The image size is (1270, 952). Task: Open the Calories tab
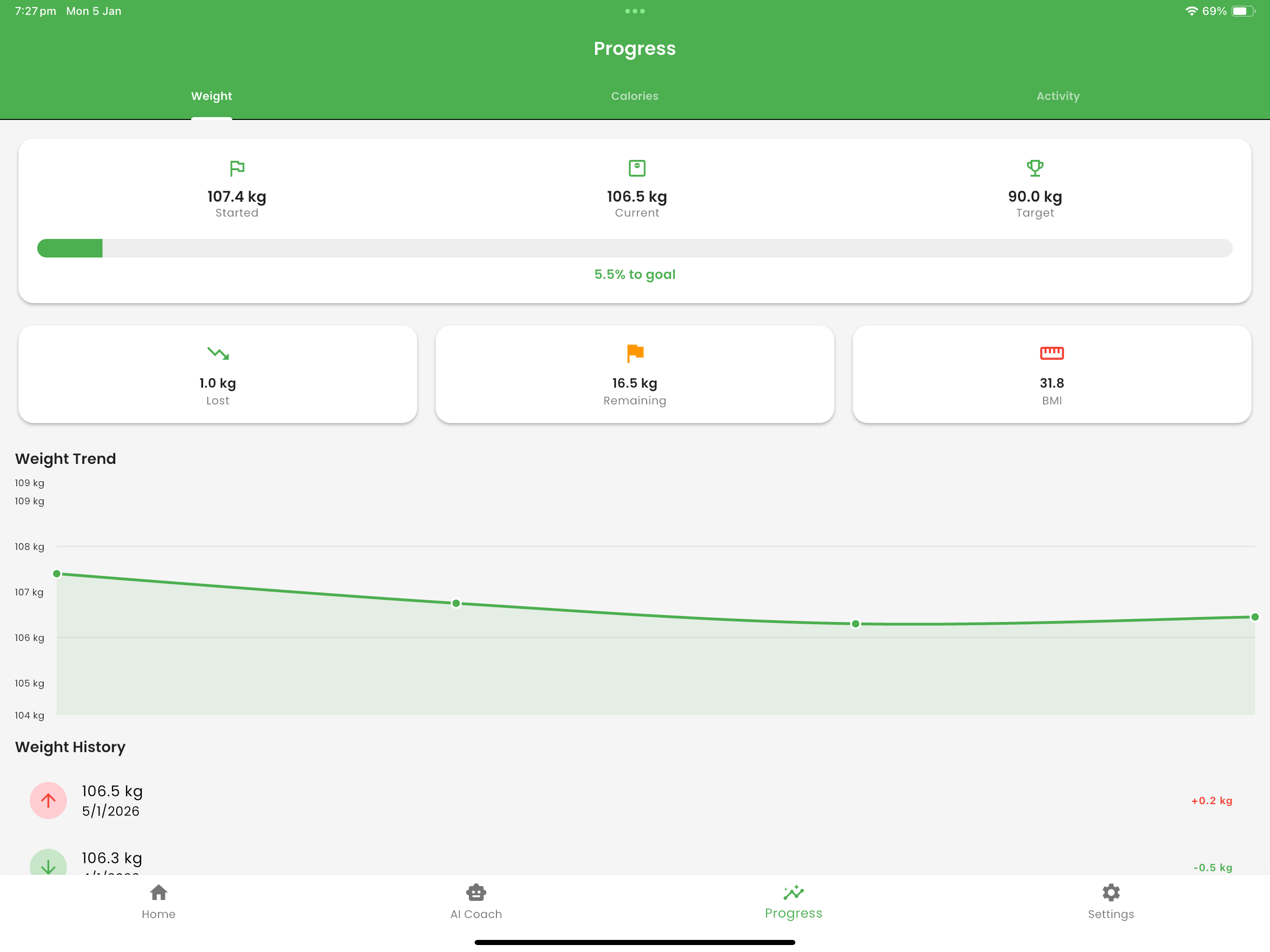click(x=635, y=96)
